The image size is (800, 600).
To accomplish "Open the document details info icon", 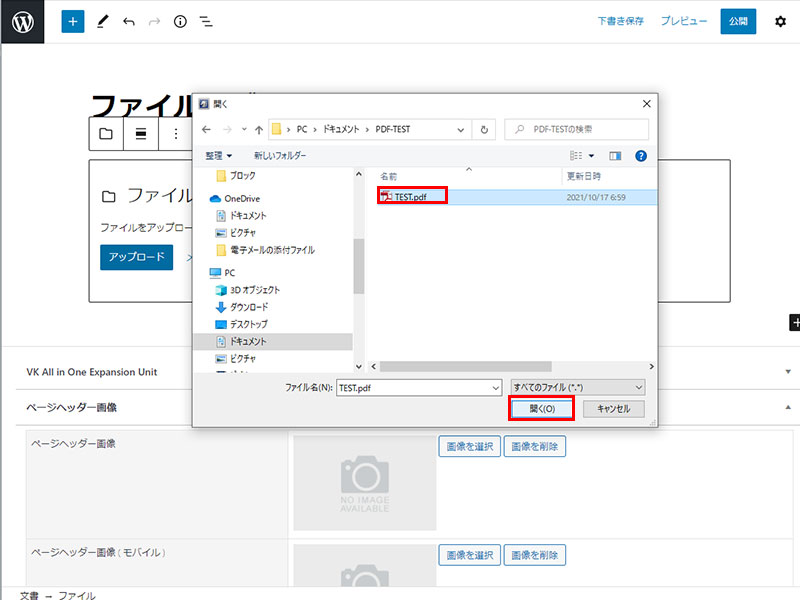I will tap(180, 21).
